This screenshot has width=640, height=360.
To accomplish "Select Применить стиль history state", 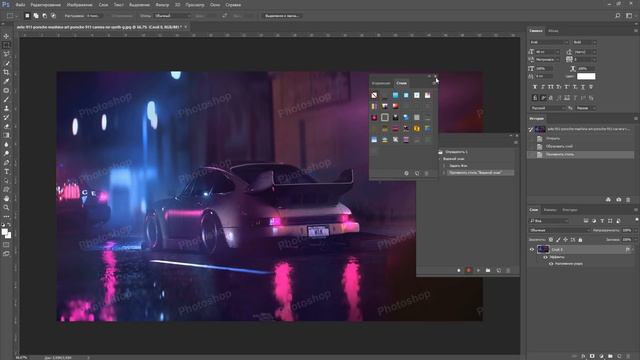I will (560, 154).
